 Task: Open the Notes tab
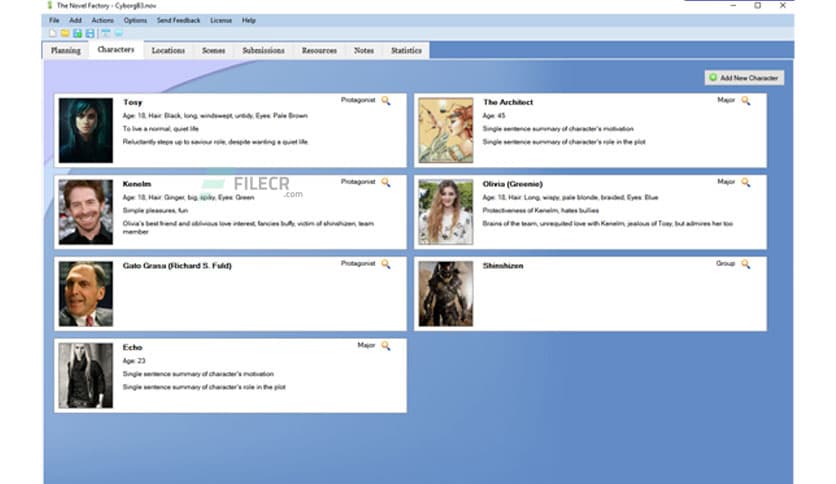(x=364, y=51)
